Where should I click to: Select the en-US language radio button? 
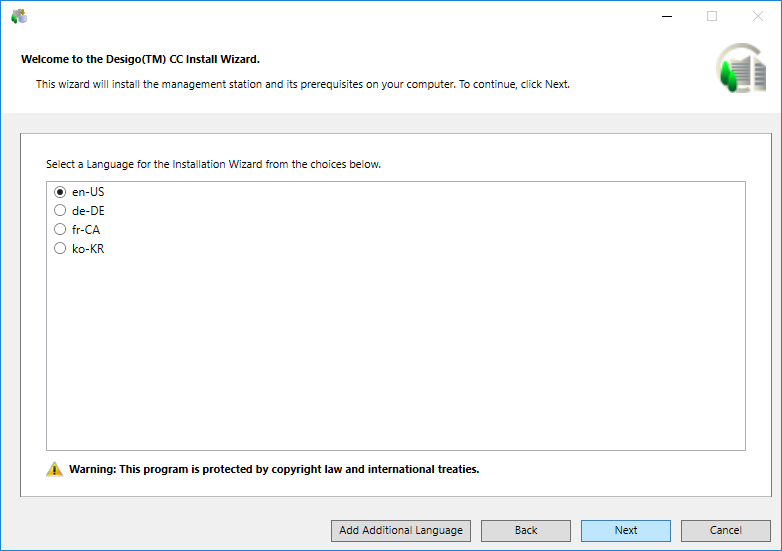point(60,192)
